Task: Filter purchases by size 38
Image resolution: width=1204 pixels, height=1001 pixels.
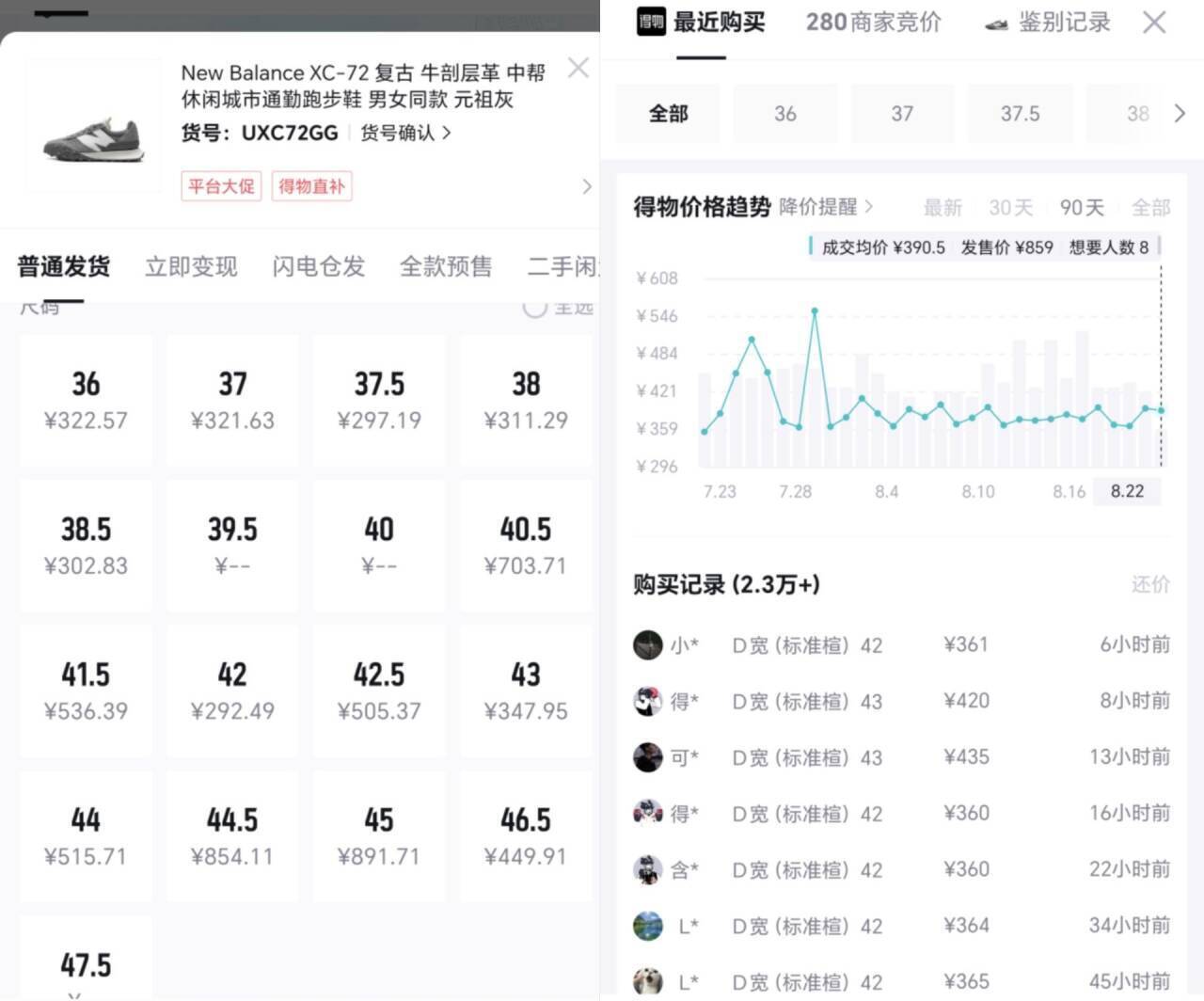Action: pos(1128,114)
